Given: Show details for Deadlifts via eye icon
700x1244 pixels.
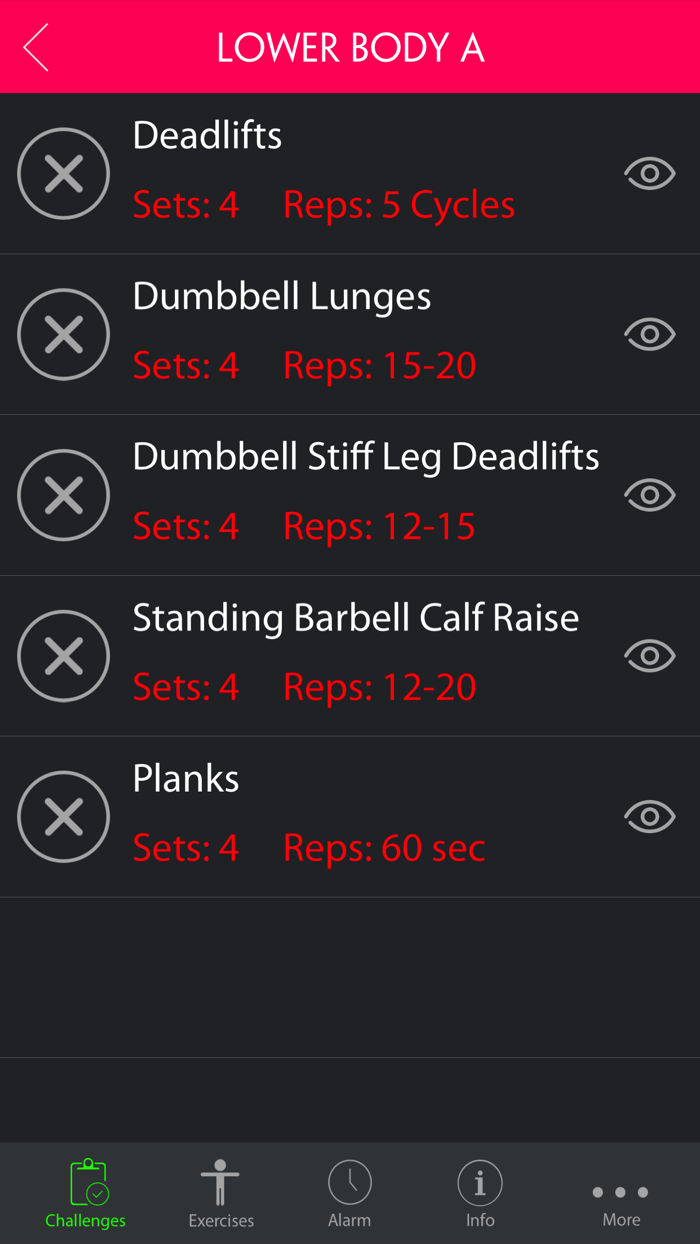Looking at the screenshot, I should (x=649, y=173).
